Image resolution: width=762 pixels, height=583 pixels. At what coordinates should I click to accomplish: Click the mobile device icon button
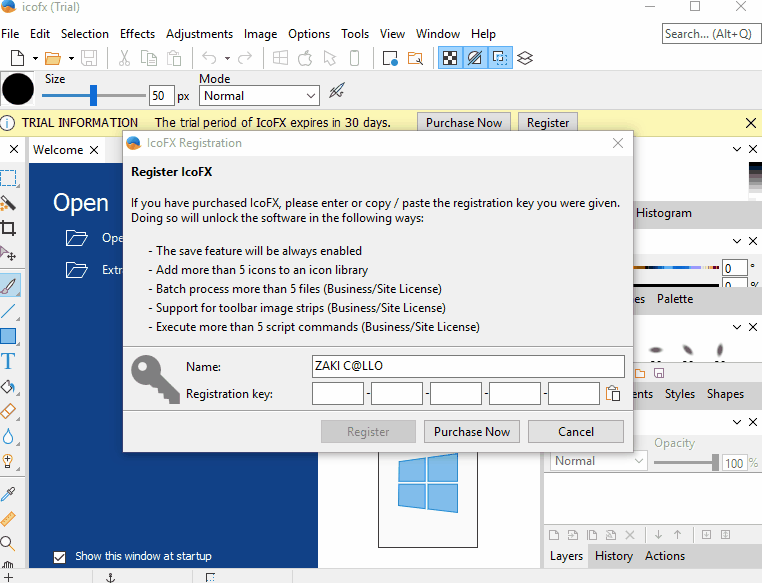point(355,58)
